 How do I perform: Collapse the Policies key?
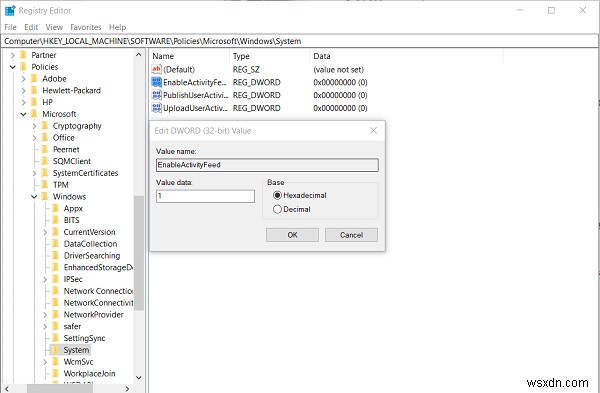pos(13,67)
